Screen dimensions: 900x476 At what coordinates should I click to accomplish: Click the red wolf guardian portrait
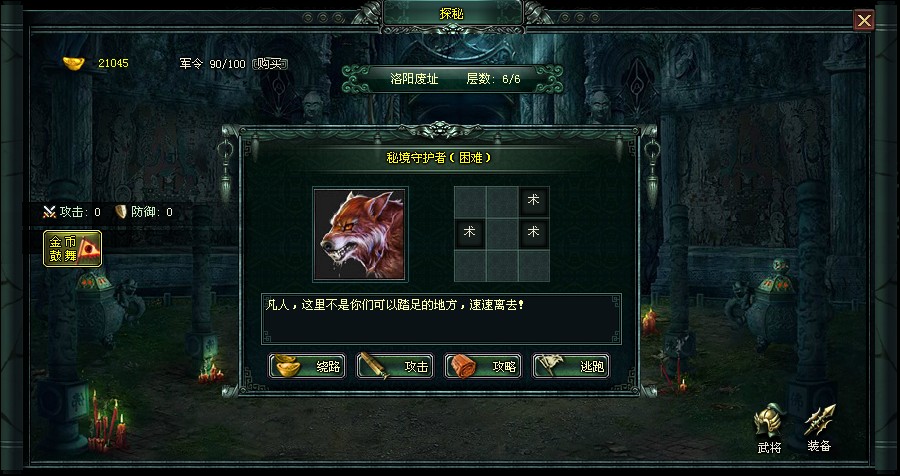pos(360,234)
